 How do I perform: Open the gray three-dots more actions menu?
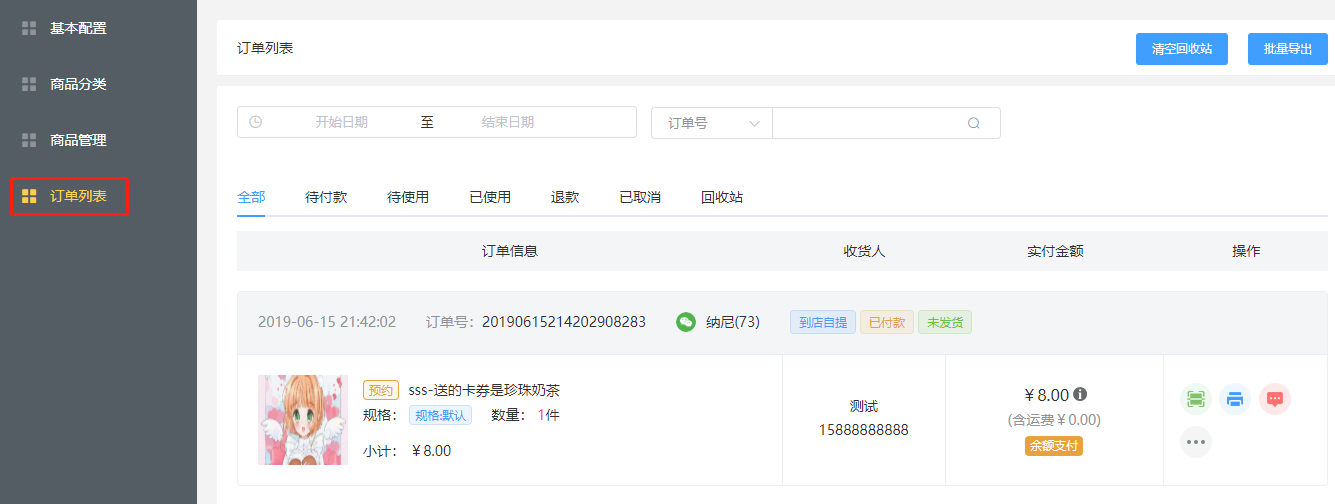click(1196, 441)
